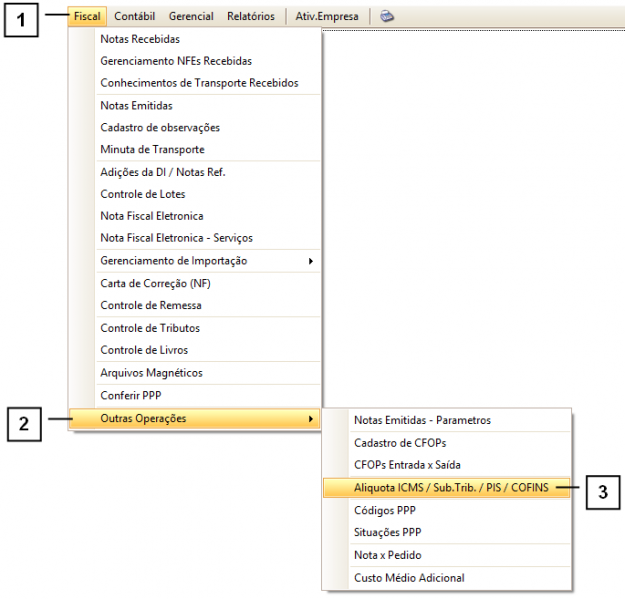Open the Relatórios menu
This screenshot has width=625, height=599.
pos(251,17)
